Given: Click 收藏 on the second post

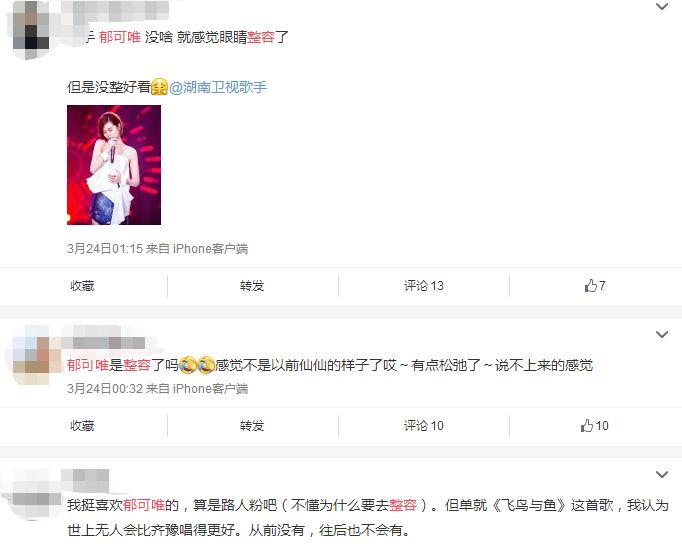Looking at the screenshot, I should (x=82, y=426).
